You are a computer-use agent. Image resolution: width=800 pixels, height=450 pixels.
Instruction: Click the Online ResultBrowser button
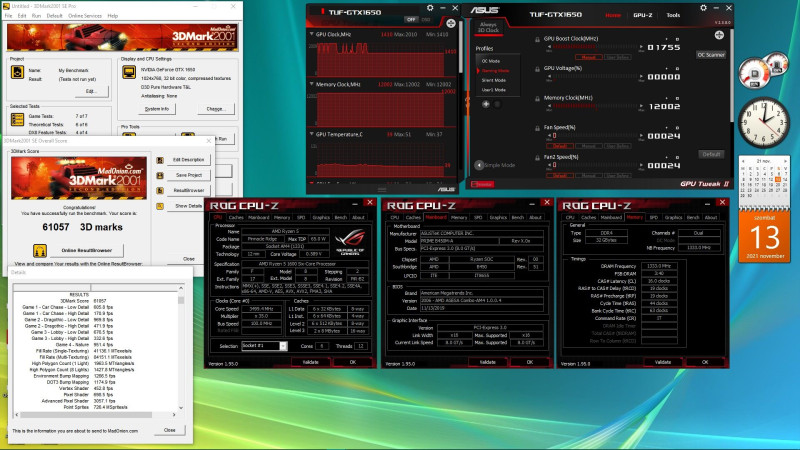[86, 251]
